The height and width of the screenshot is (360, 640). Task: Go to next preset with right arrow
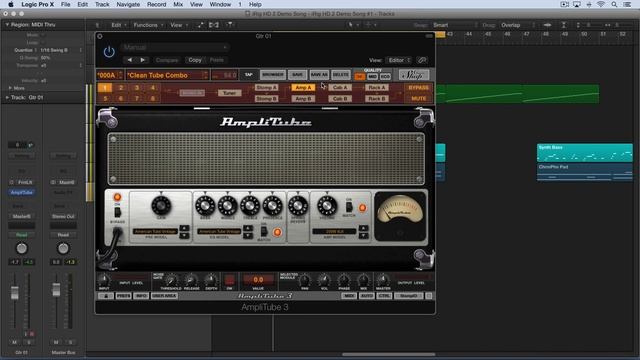click(142, 60)
